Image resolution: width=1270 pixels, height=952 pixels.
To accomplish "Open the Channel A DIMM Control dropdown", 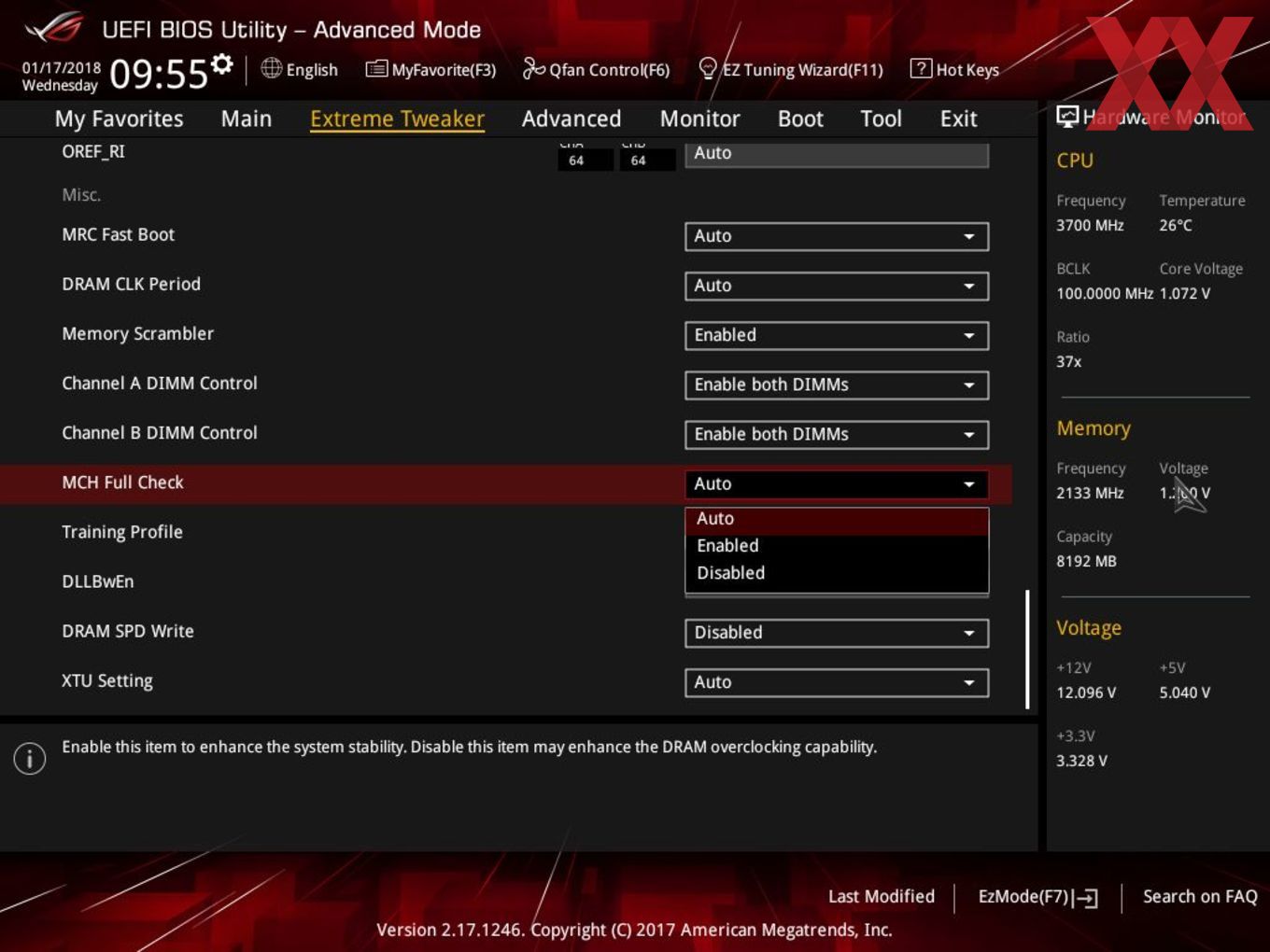I will 837,385.
